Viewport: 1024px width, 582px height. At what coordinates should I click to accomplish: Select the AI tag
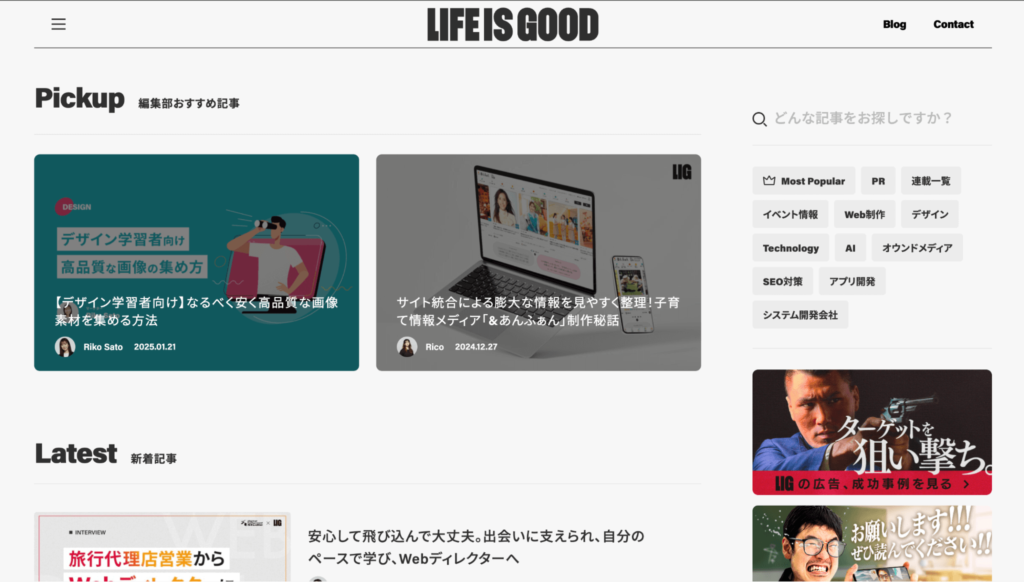coord(850,248)
